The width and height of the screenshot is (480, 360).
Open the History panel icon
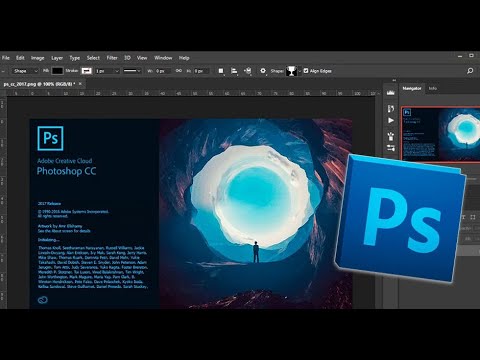click(391, 108)
